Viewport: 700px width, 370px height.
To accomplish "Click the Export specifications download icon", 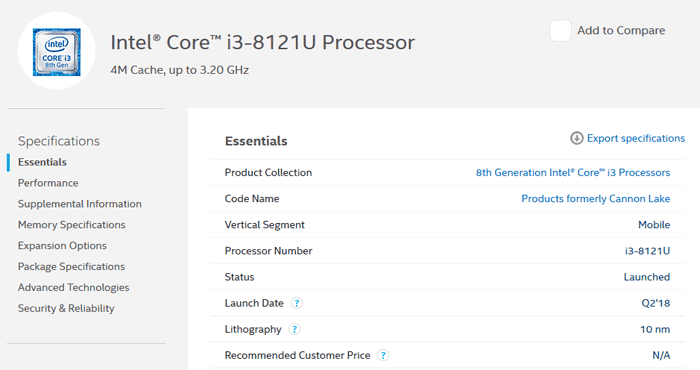I will pos(577,138).
